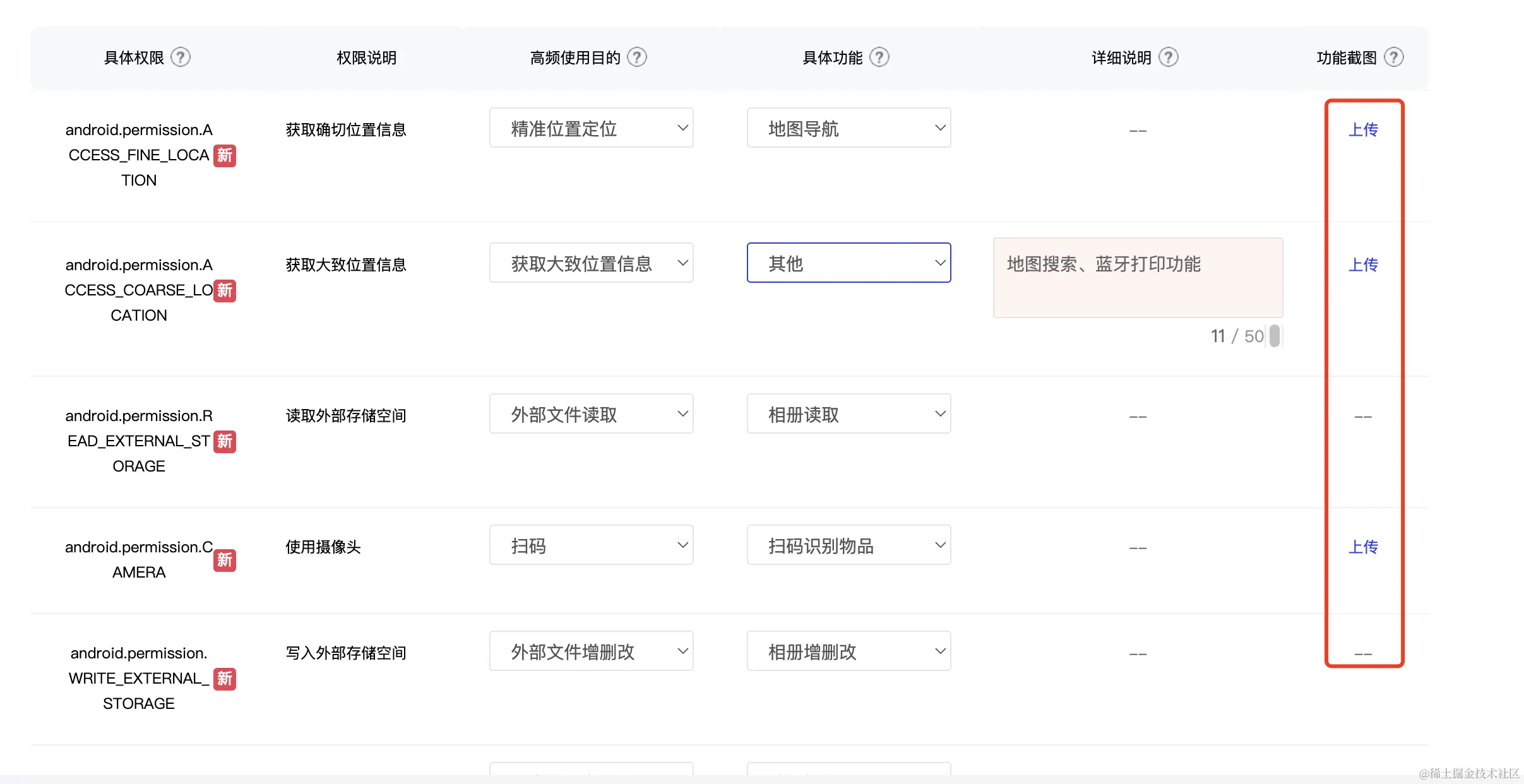Expand the 外部文件读取 dropdown

click(591, 414)
